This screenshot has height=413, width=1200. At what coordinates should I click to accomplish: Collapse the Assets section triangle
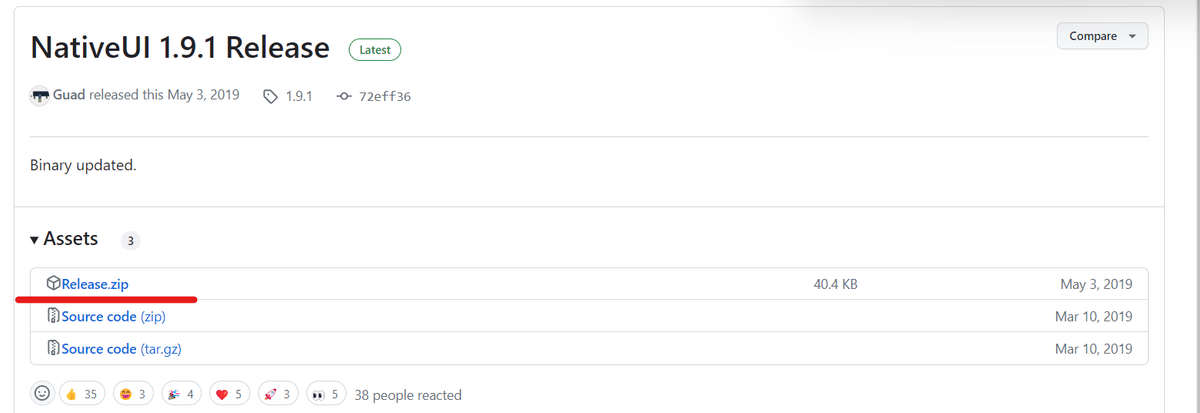35,240
